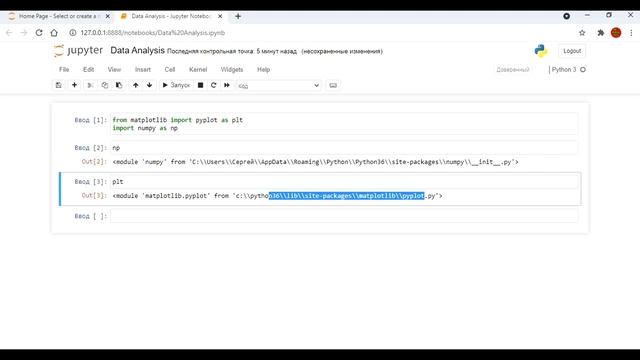Open browser profile avatar

[x=616, y=33]
